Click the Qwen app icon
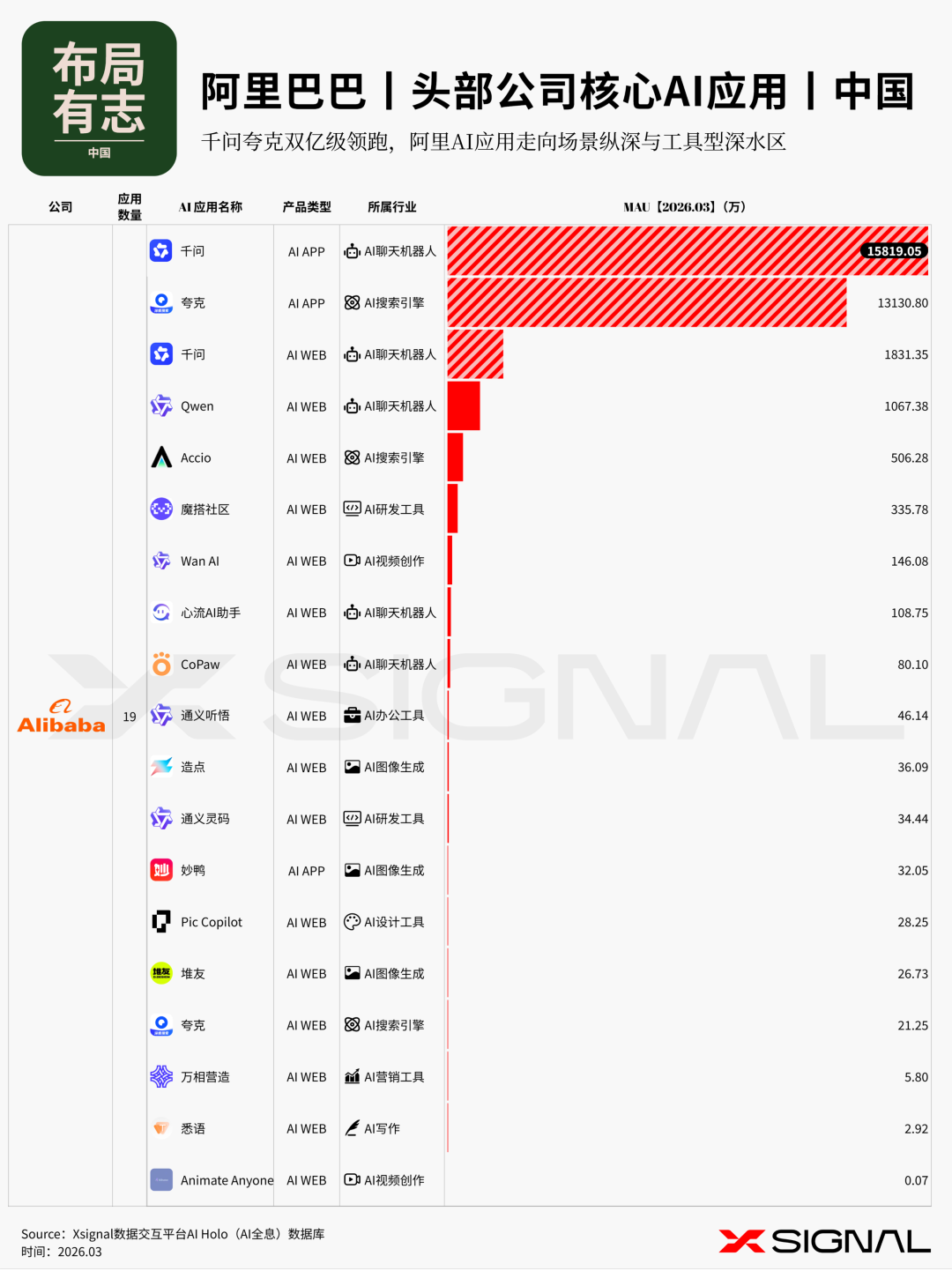The width and height of the screenshot is (952, 1271). [x=161, y=406]
